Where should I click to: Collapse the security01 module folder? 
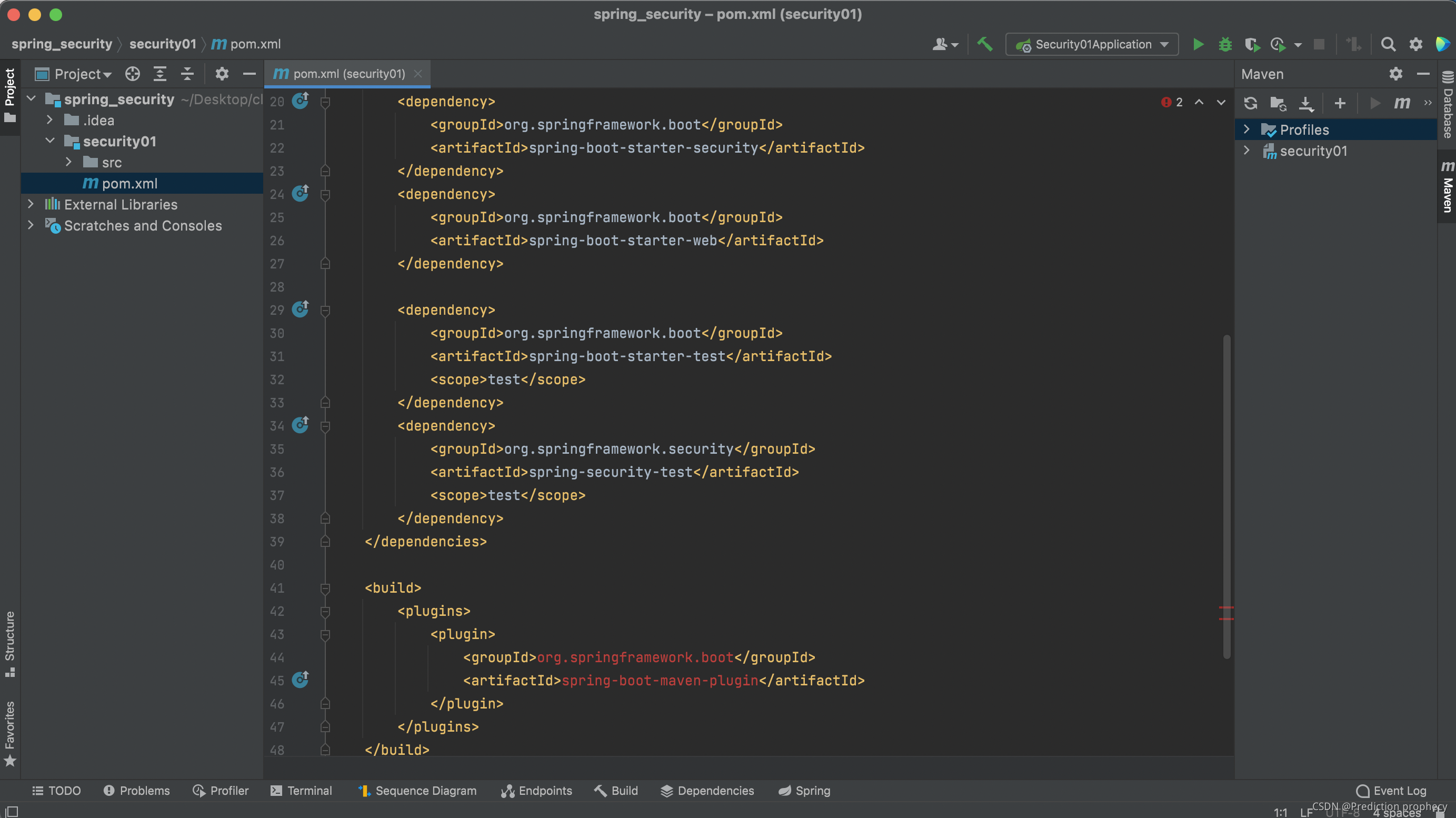click(x=51, y=141)
